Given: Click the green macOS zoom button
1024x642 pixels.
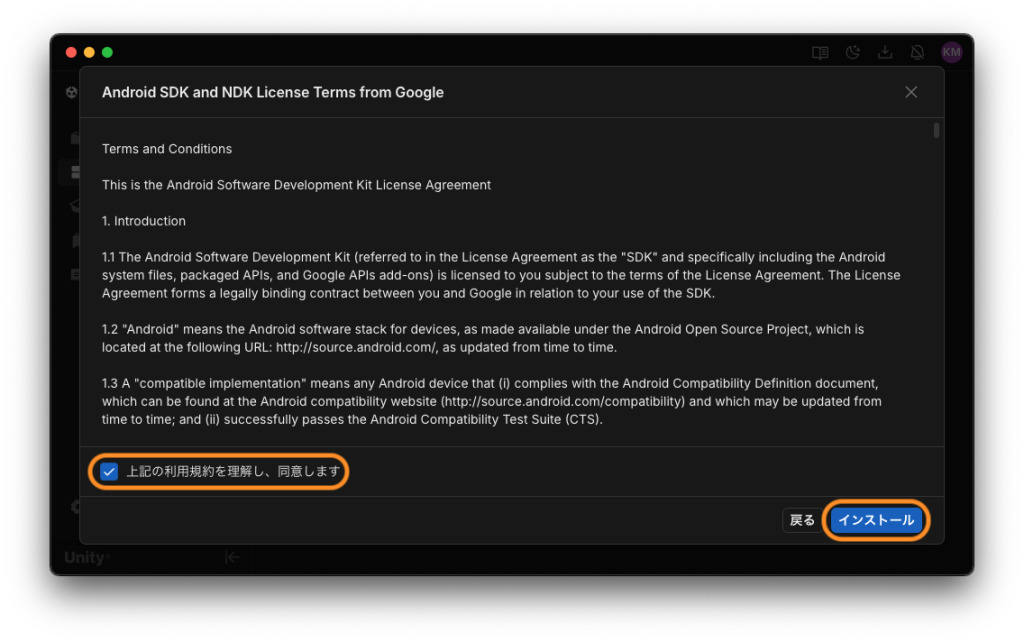Looking at the screenshot, I should (x=107, y=52).
